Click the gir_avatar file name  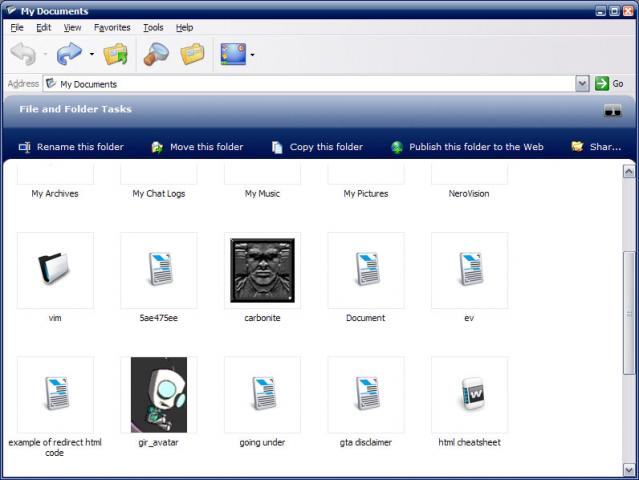pos(158,443)
